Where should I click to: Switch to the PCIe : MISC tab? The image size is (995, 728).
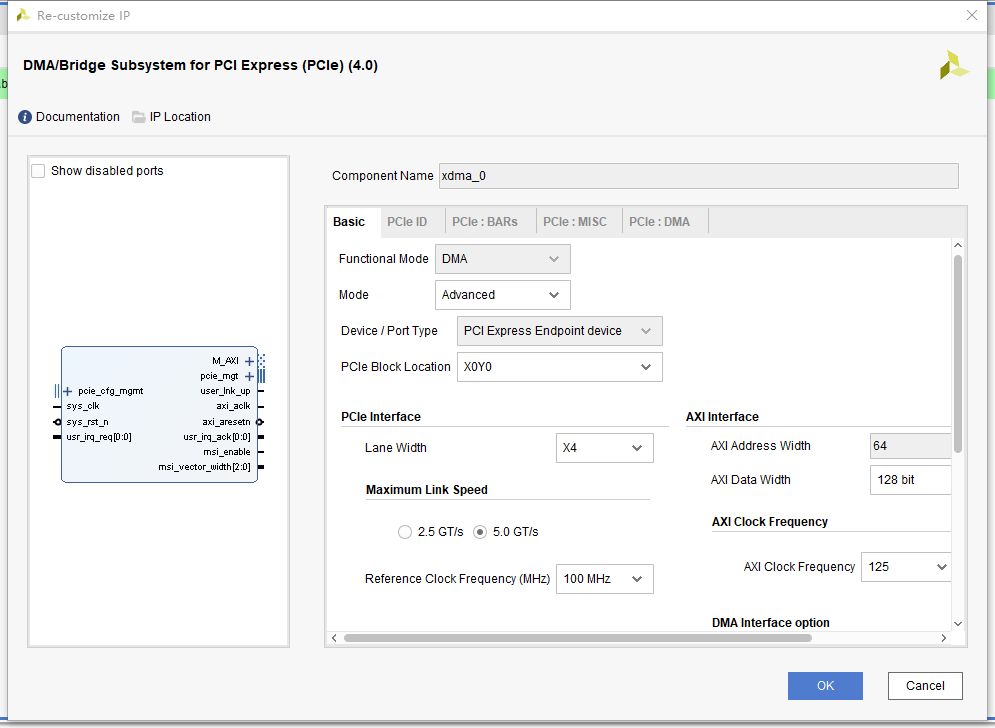(x=575, y=222)
